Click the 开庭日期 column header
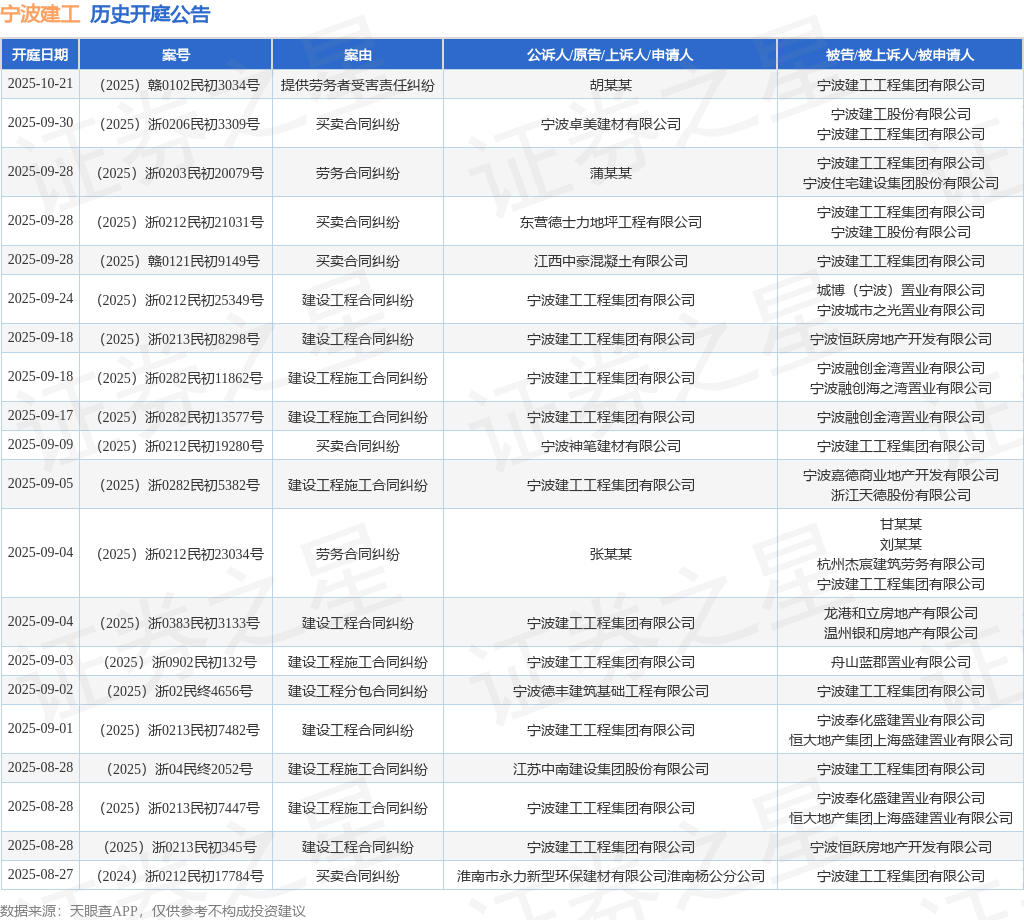The width and height of the screenshot is (1024, 920). (40, 55)
